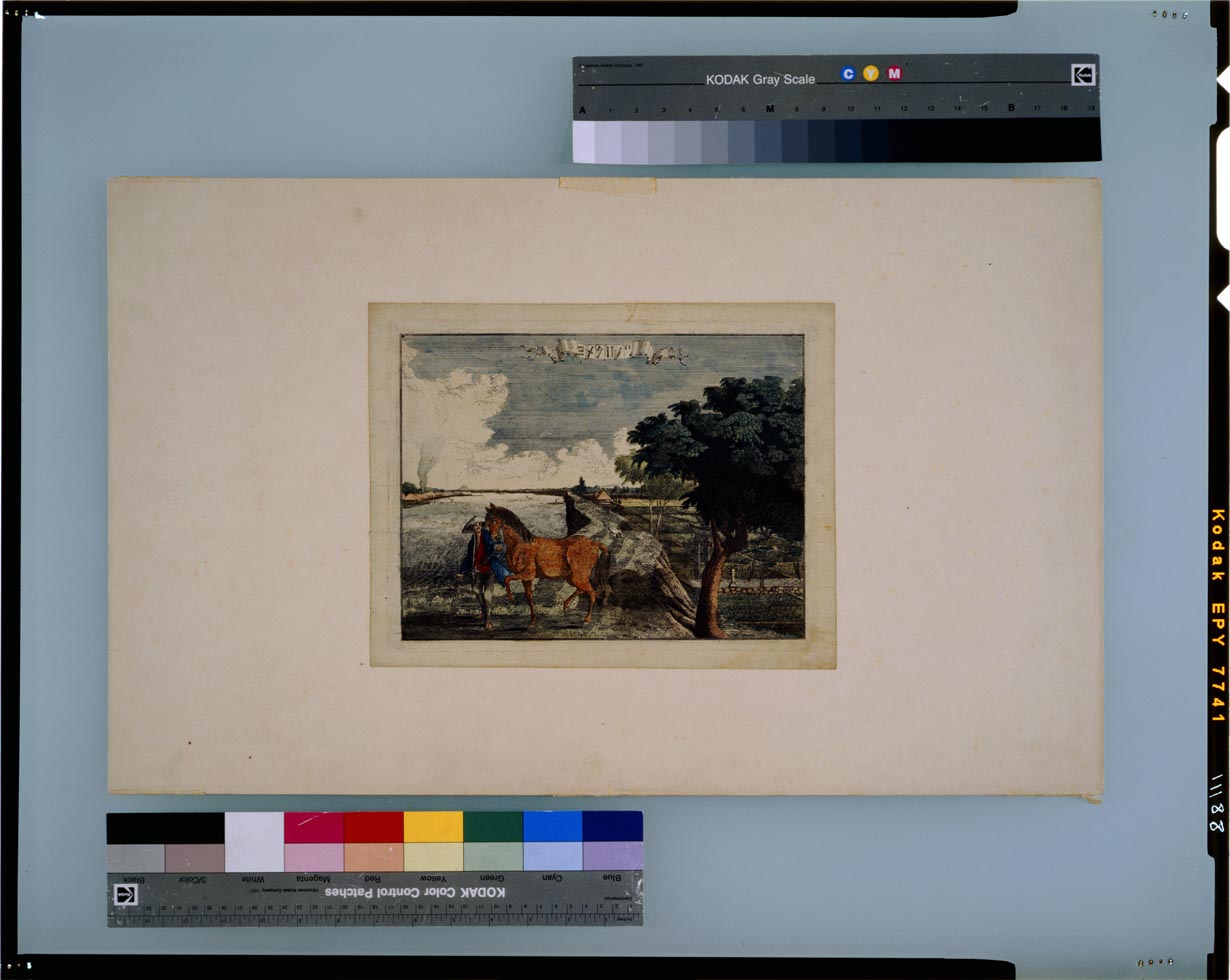Click the orange 'Kodak EPY 7741' film edge text
The height and width of the screenshot is (980, 1230).
pyautogui.click(x=1218, y=616)
